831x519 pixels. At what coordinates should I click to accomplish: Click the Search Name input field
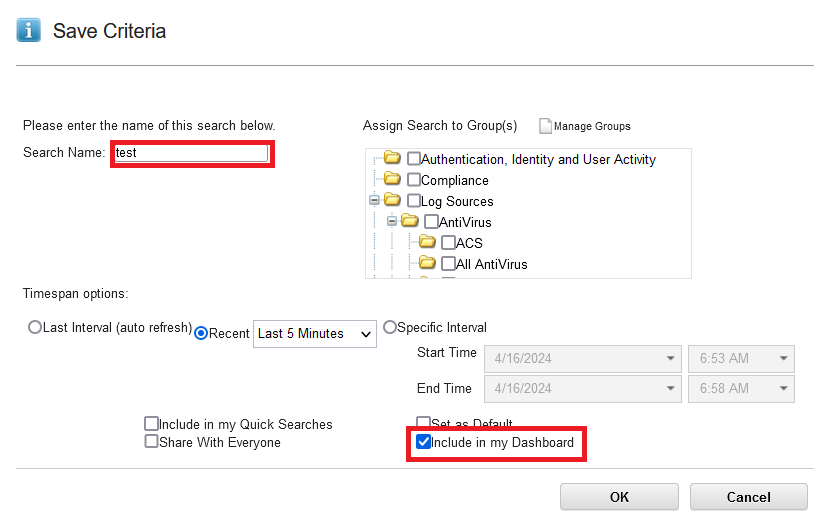tap(192, 153)
